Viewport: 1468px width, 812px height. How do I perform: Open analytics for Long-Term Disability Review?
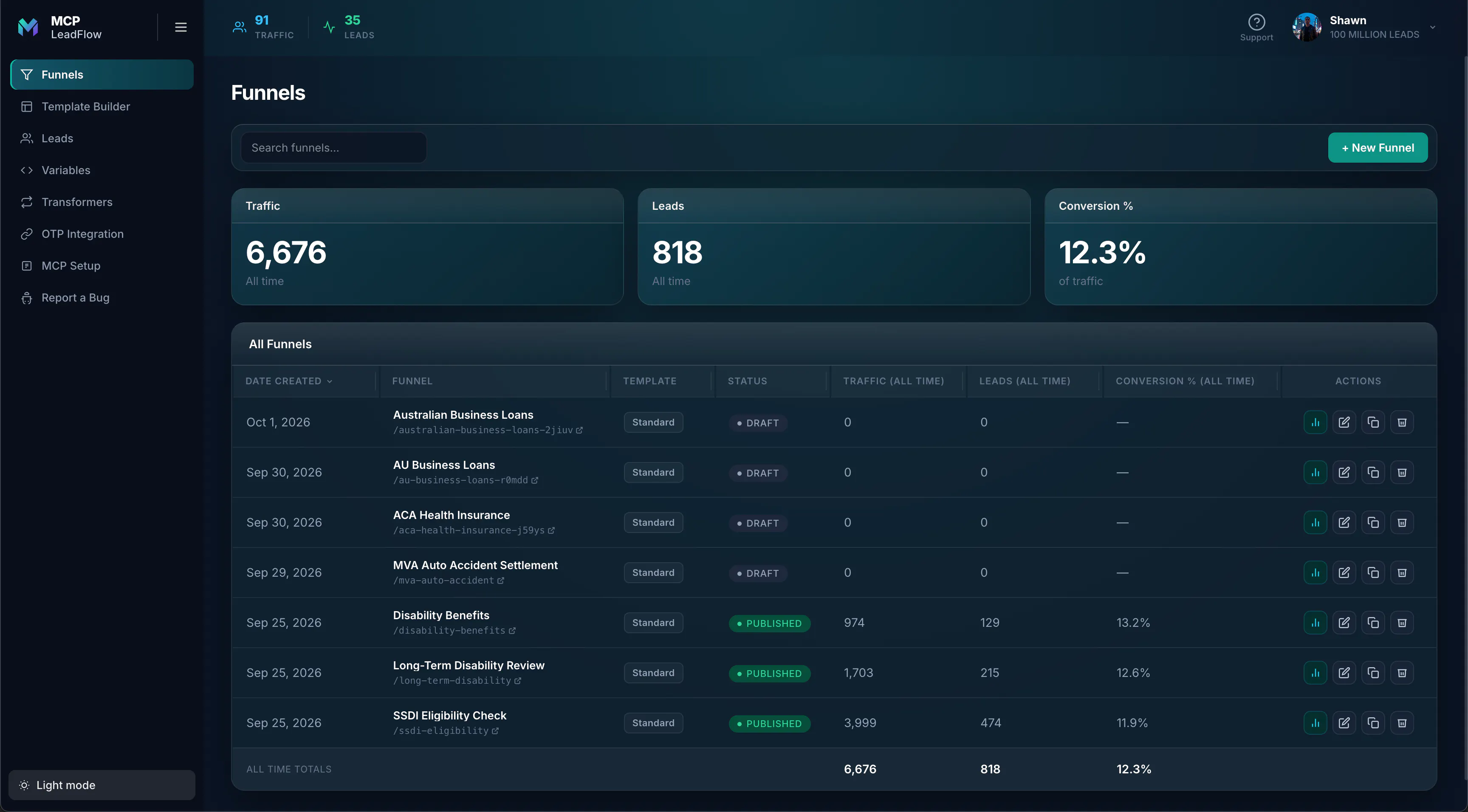[1315, 673]
